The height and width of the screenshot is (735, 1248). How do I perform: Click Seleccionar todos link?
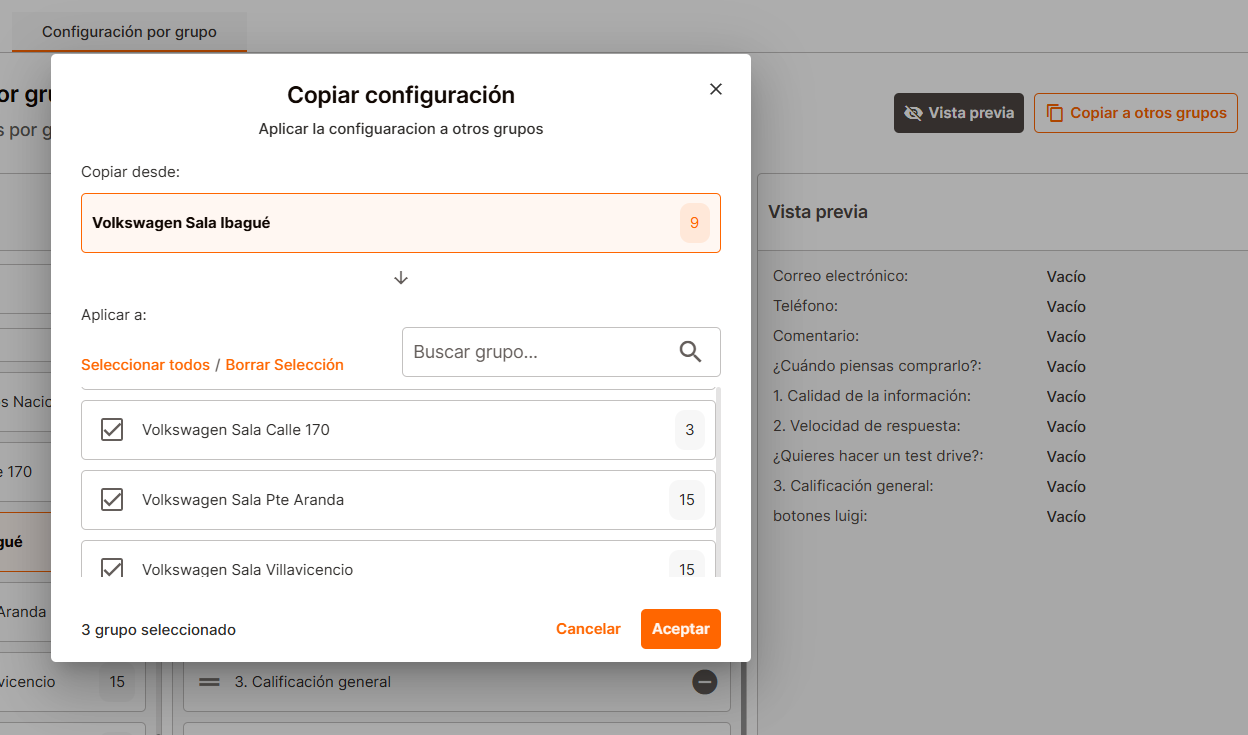[145, 365]
